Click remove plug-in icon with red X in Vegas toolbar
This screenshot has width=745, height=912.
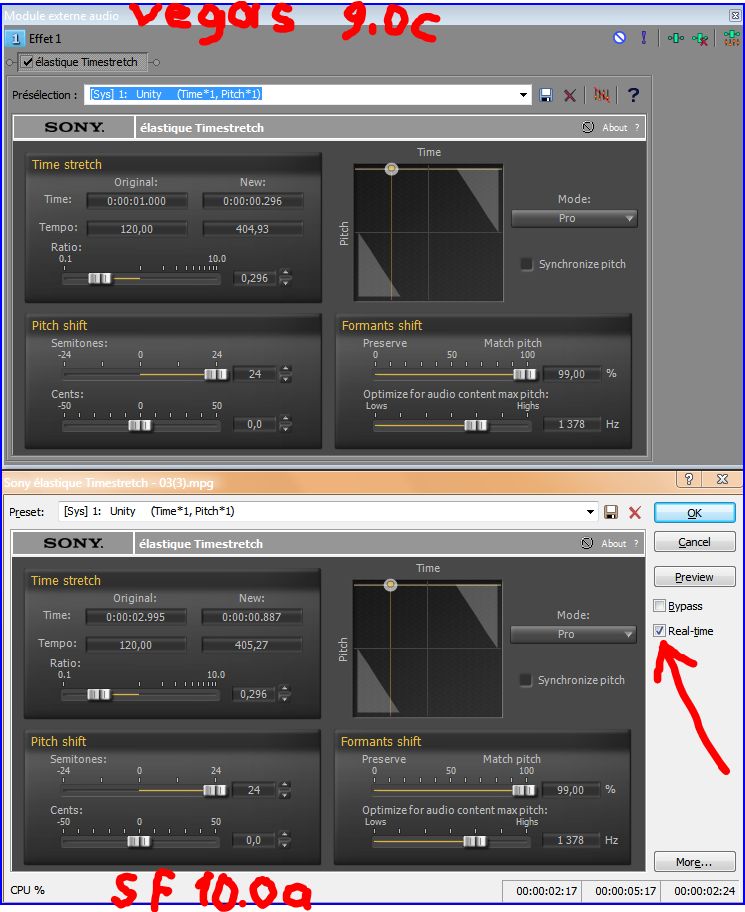[x=700, y=38]
